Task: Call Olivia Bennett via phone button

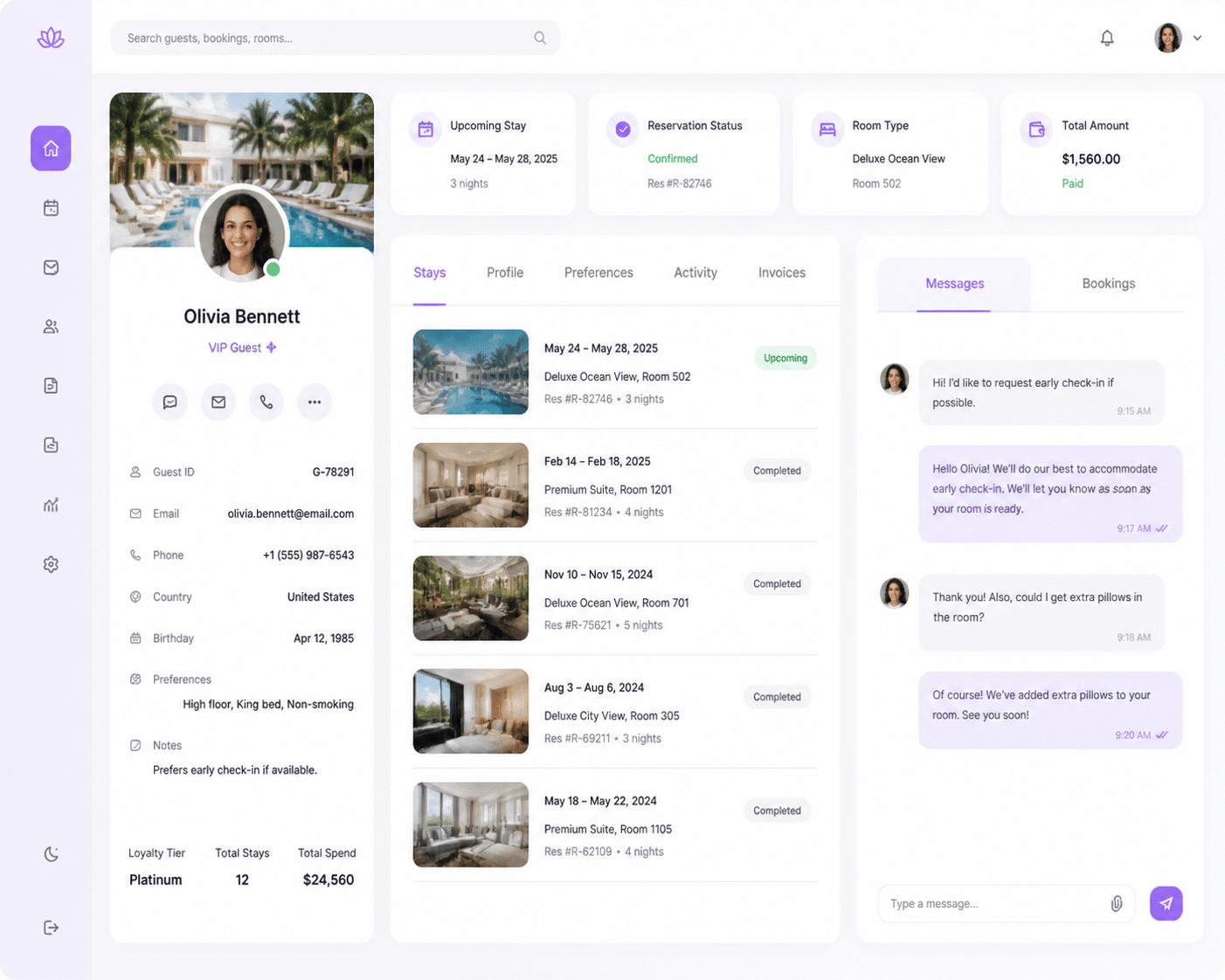Action: pyautogui.click(x=266, y=402)
